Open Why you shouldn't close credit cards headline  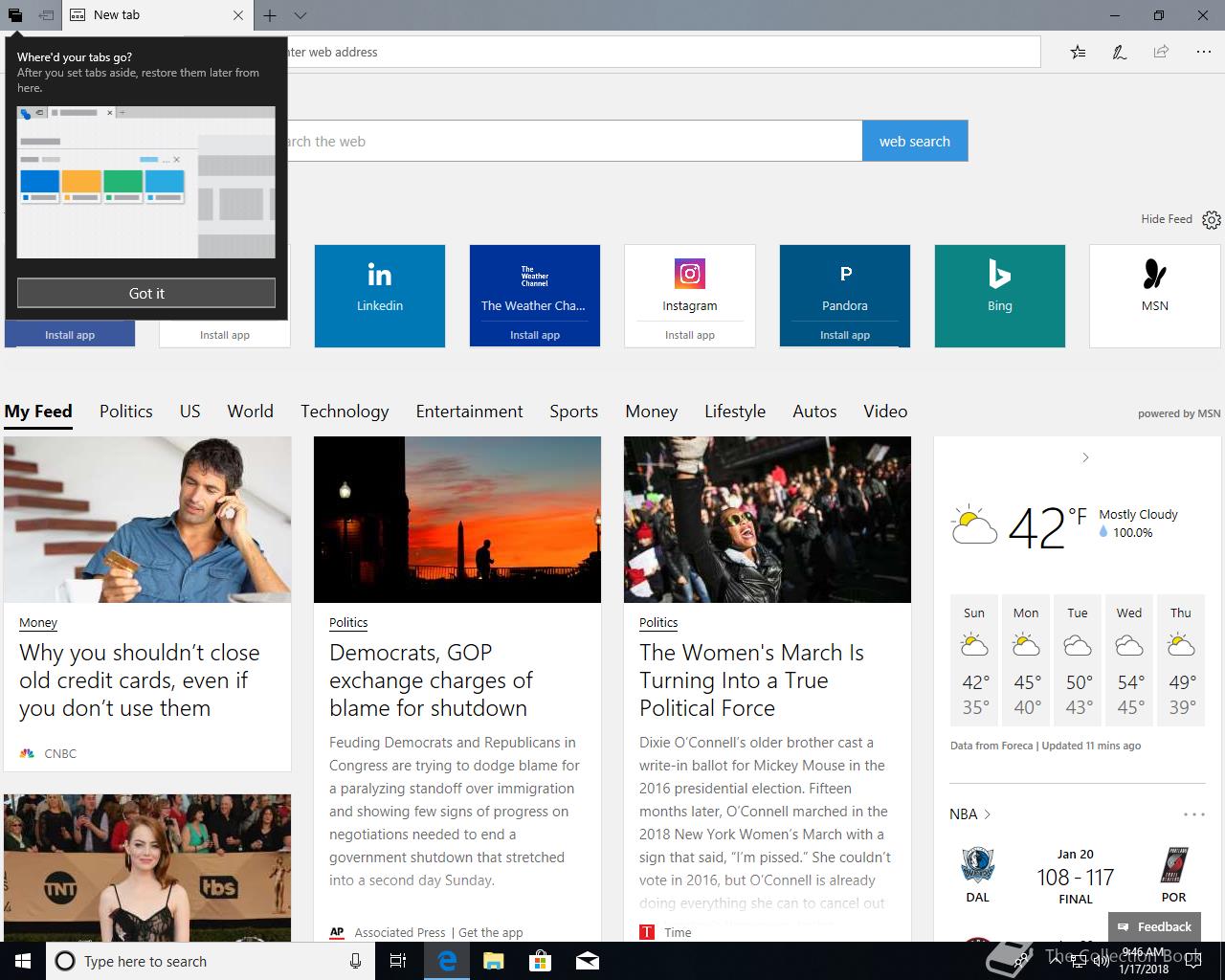point(140,680)
